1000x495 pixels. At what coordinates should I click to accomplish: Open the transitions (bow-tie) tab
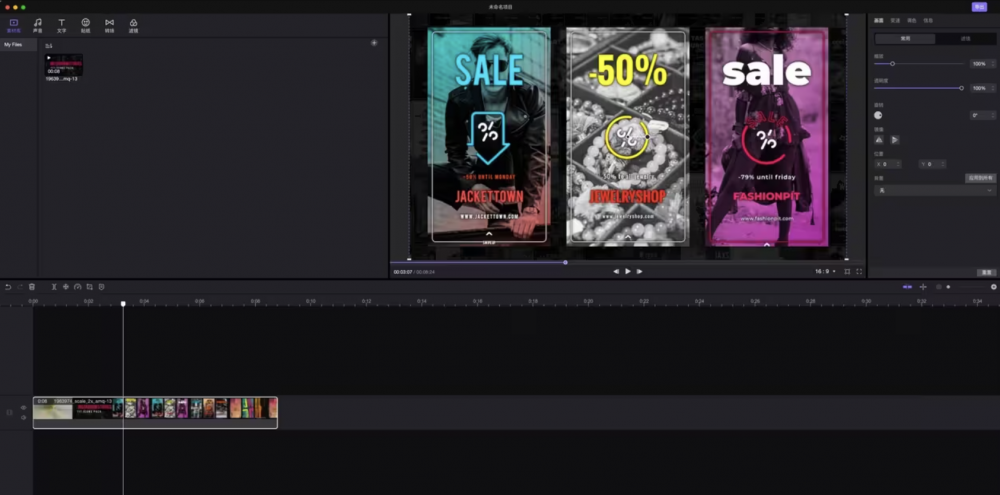(x=110, y=23)
